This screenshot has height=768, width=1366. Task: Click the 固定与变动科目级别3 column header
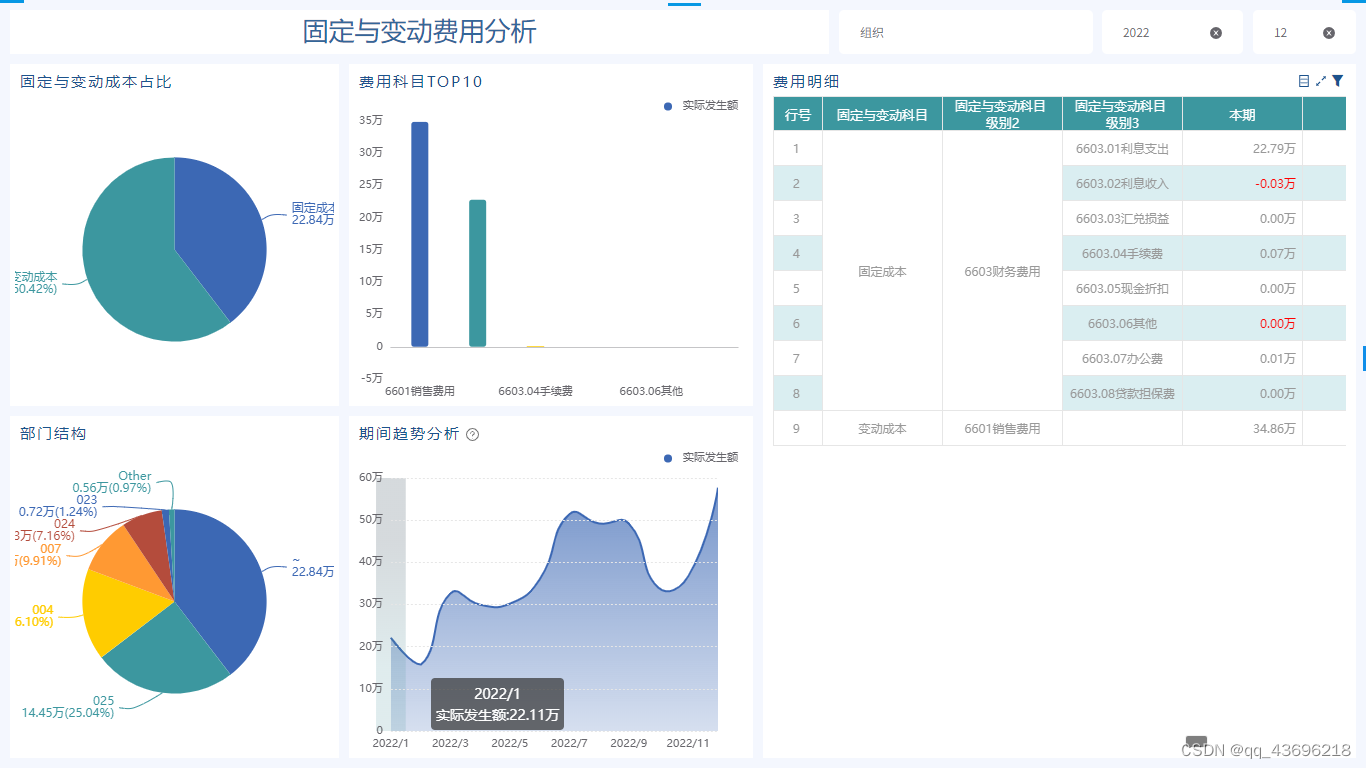pyautogui.click(x=1122, y=115)
